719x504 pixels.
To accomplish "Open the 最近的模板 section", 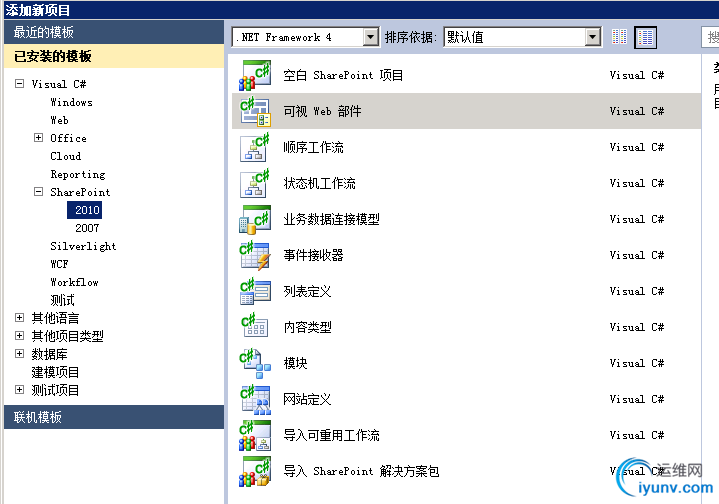I will tap(114, 32).
